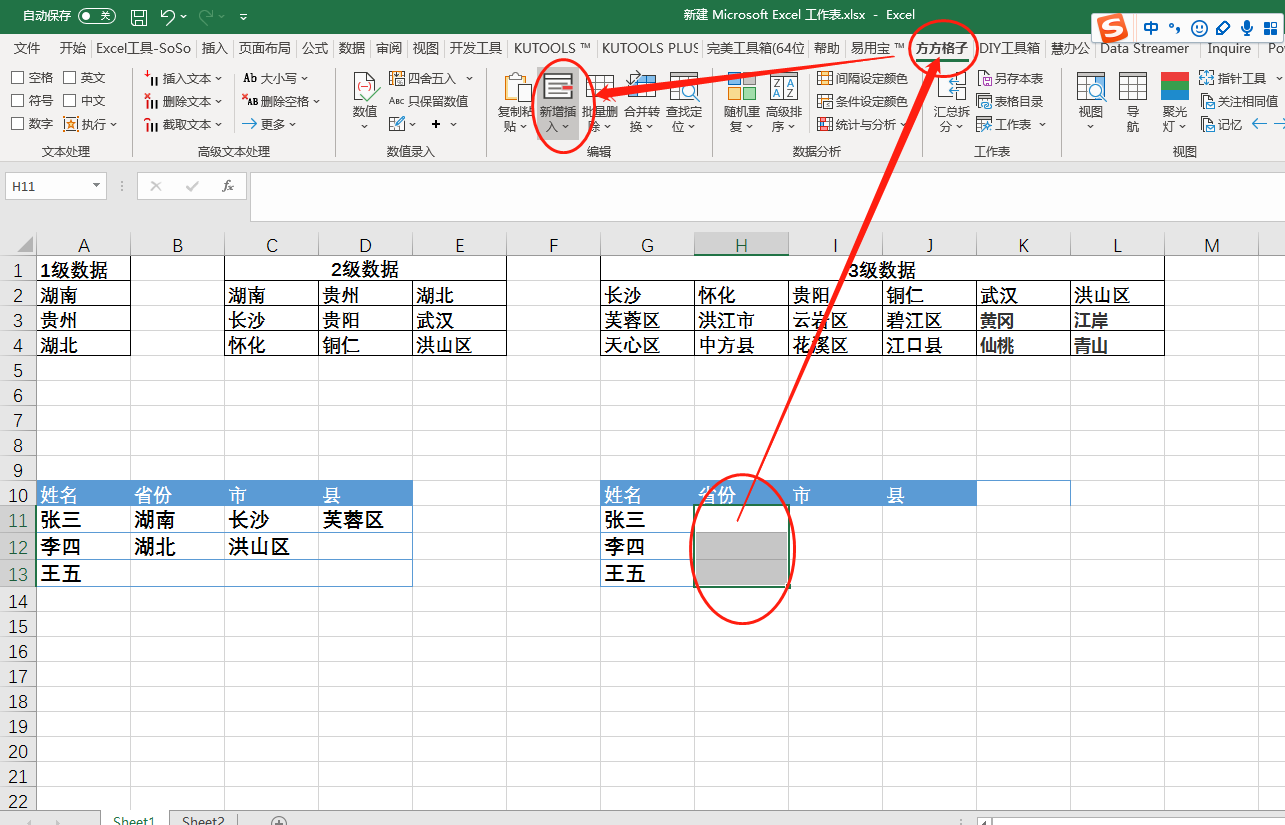Switch to the 公式 Formulas tab

315,48
